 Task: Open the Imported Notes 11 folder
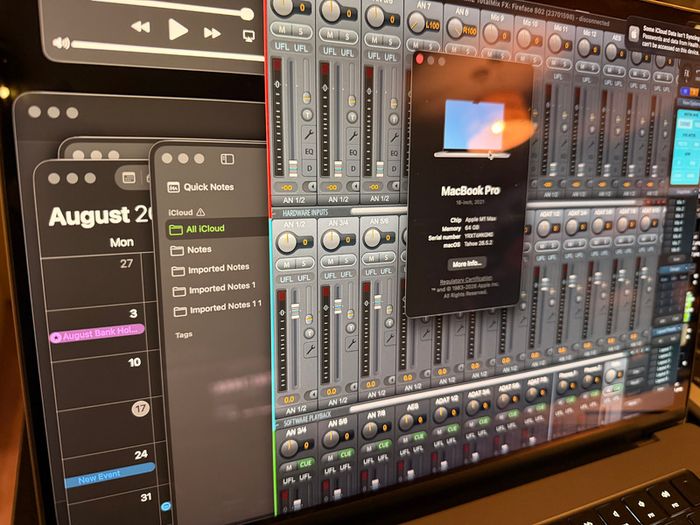click(217, 308)
